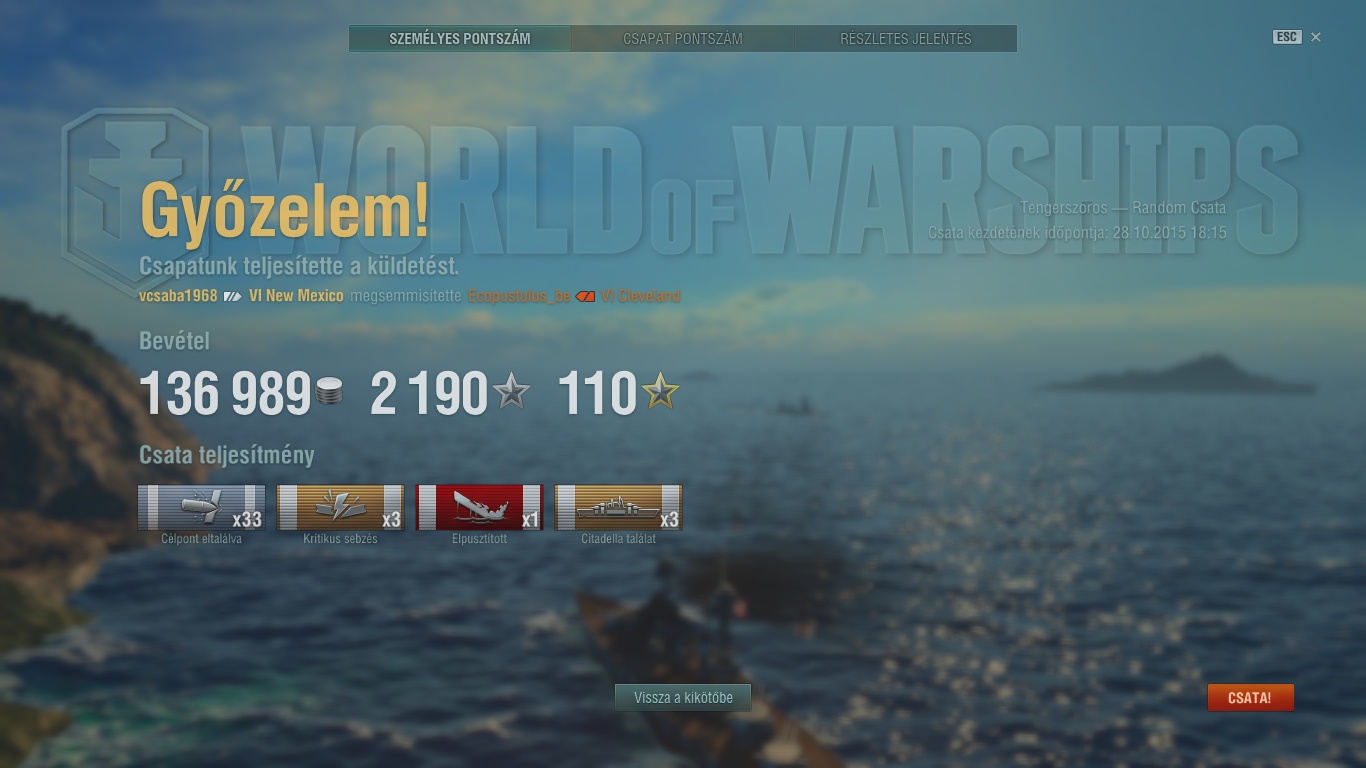This screenshot has width=1366, height=768.
Task: Click the silver credits coin icon
Action: pos(328,391)
